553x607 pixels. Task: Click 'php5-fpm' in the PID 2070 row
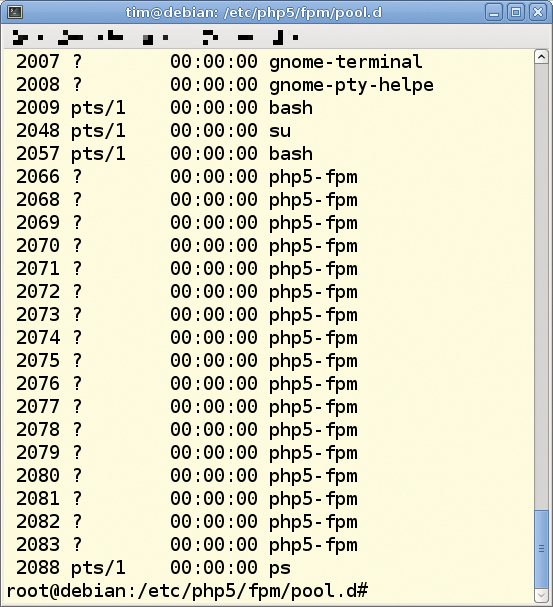click(x=313, y=247)
